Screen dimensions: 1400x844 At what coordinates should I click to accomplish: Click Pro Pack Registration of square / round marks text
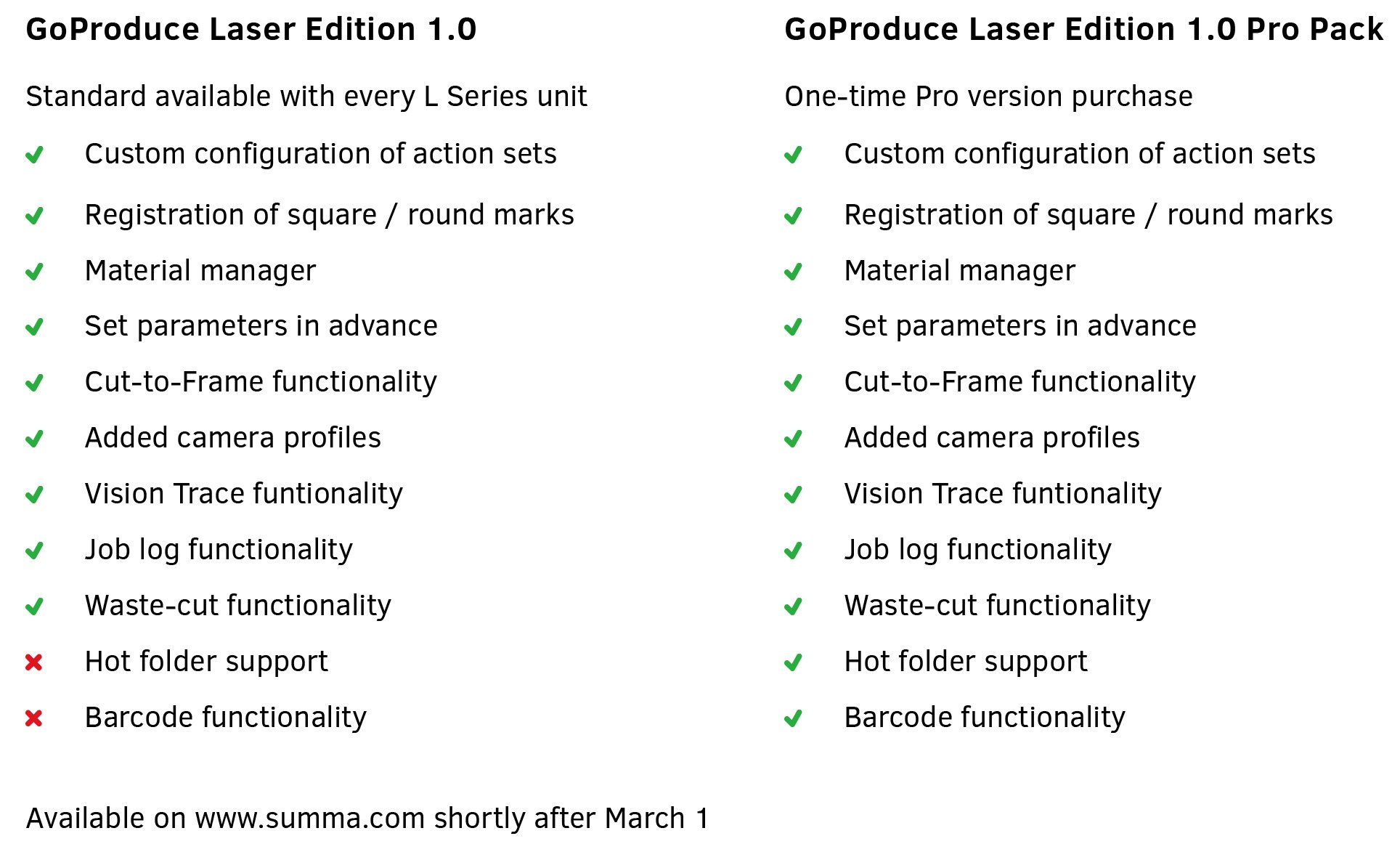(x=1088, y=215)
